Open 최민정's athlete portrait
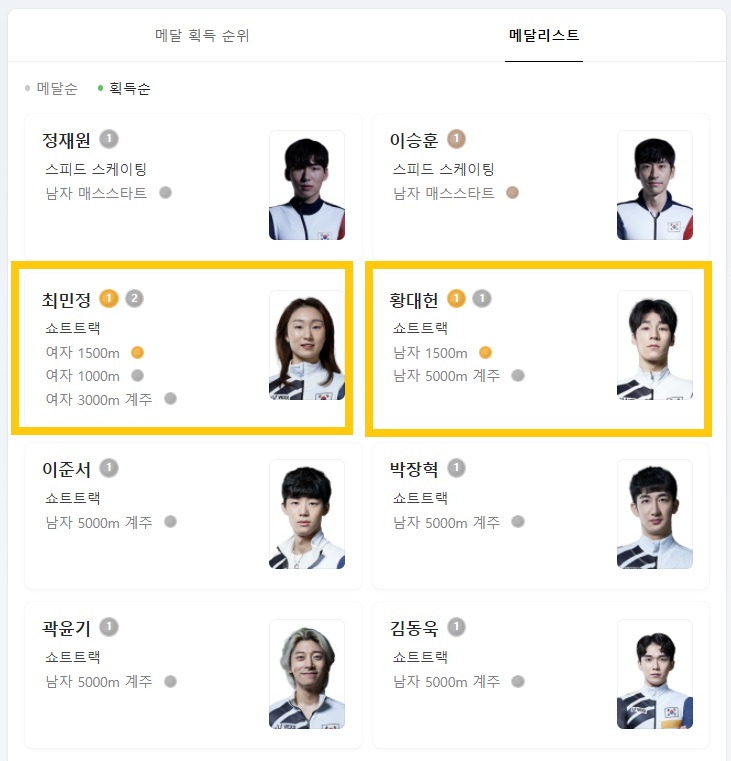This screenshot has height=761, width=731. 307,345
